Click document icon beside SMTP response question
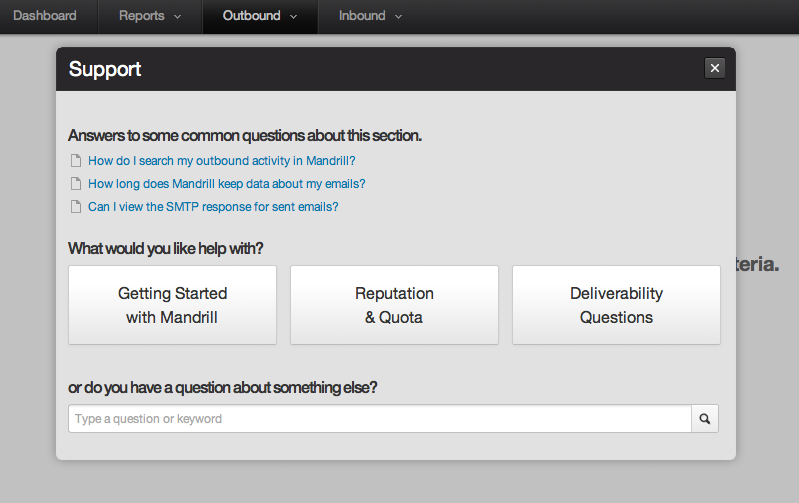The image size is (799, 503). [75, 206]
